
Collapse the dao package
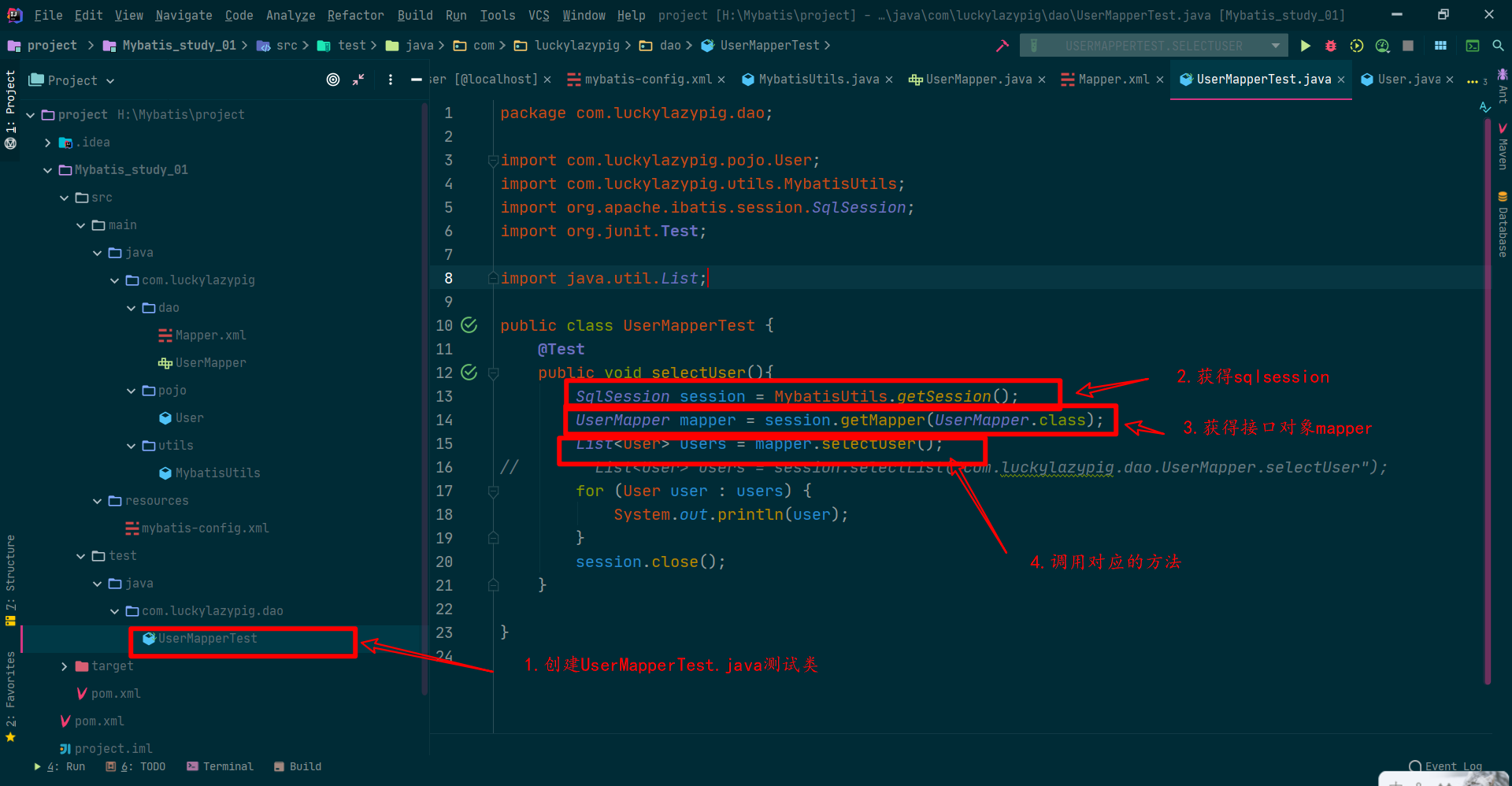[x=131, y=308]
